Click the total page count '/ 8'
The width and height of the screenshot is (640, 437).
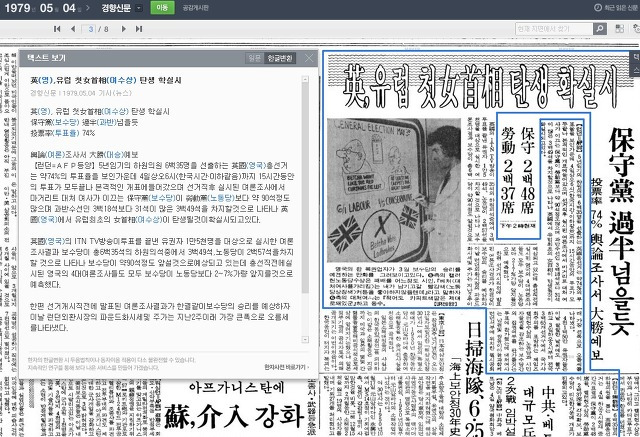[103, 29]
